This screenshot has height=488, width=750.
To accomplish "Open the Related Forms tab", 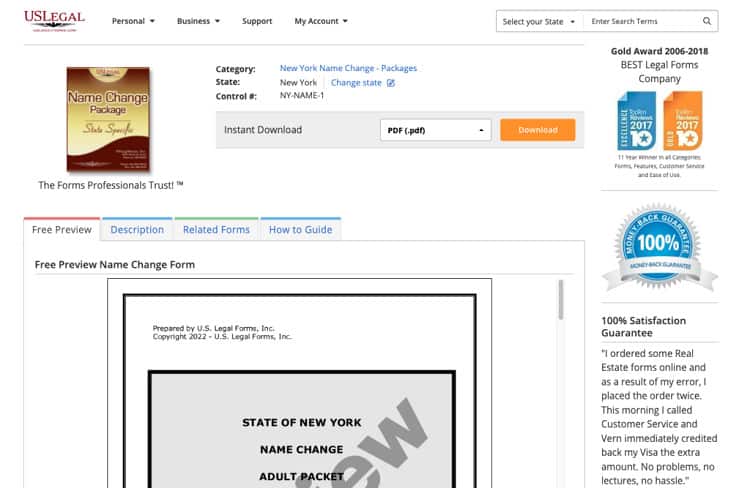I will coord(216,230).
